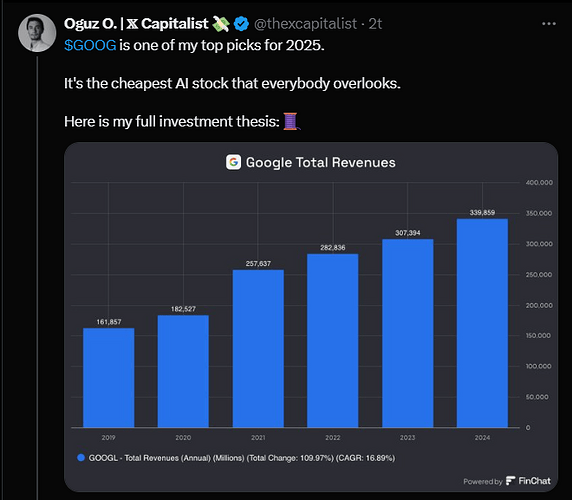Click the Google G logo icon
The image size is (572, 500).
click(x=233, y=162)
